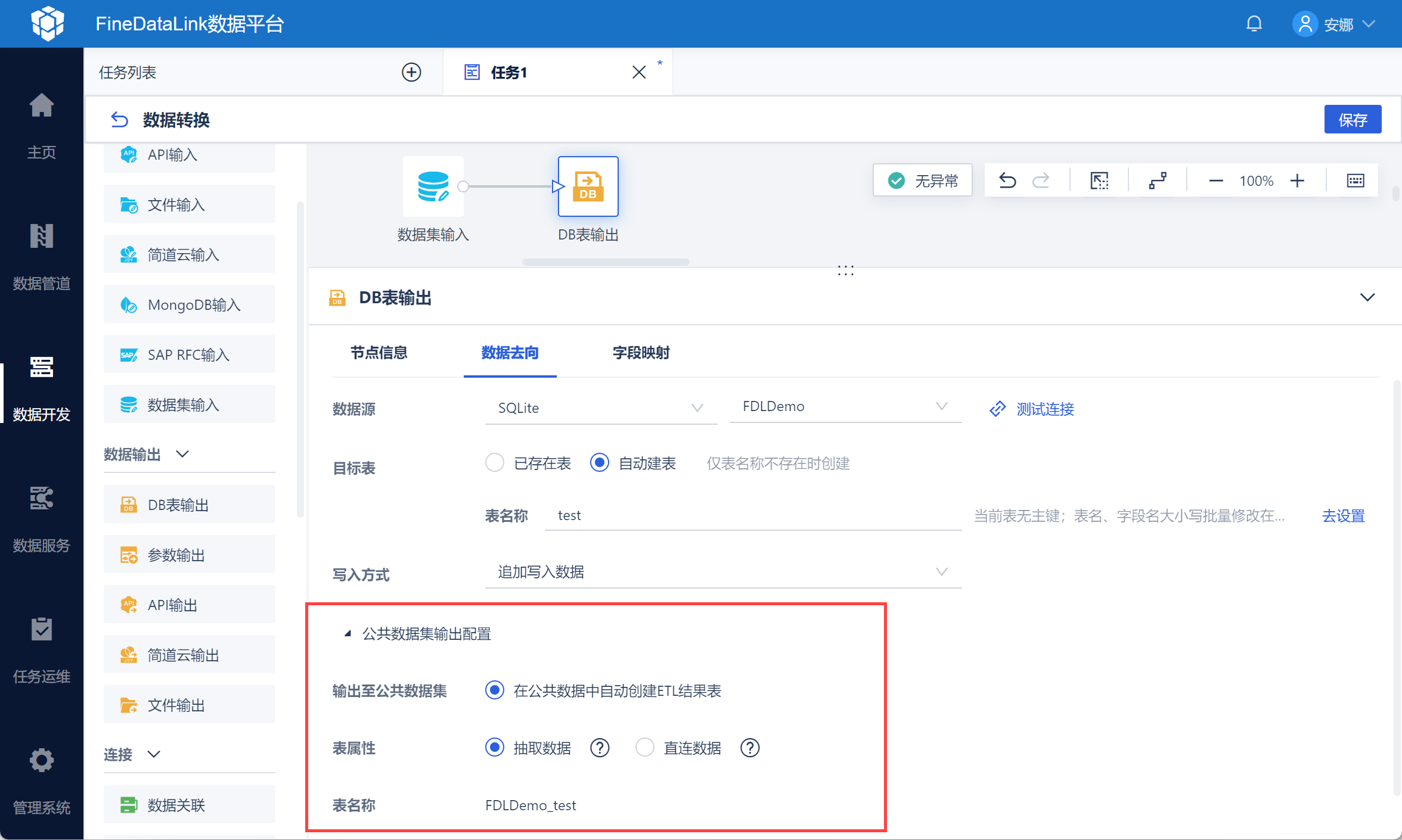Open the keyboard shortcuts icon

[x=1355, y=181]
